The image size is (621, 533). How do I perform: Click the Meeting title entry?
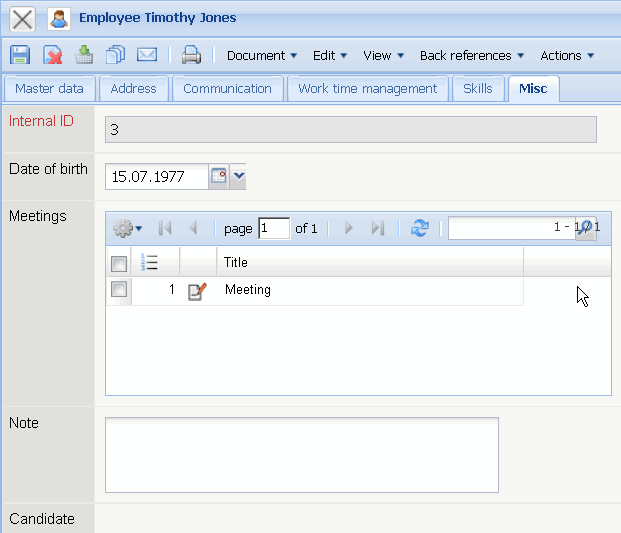click(x=247, y=290)
